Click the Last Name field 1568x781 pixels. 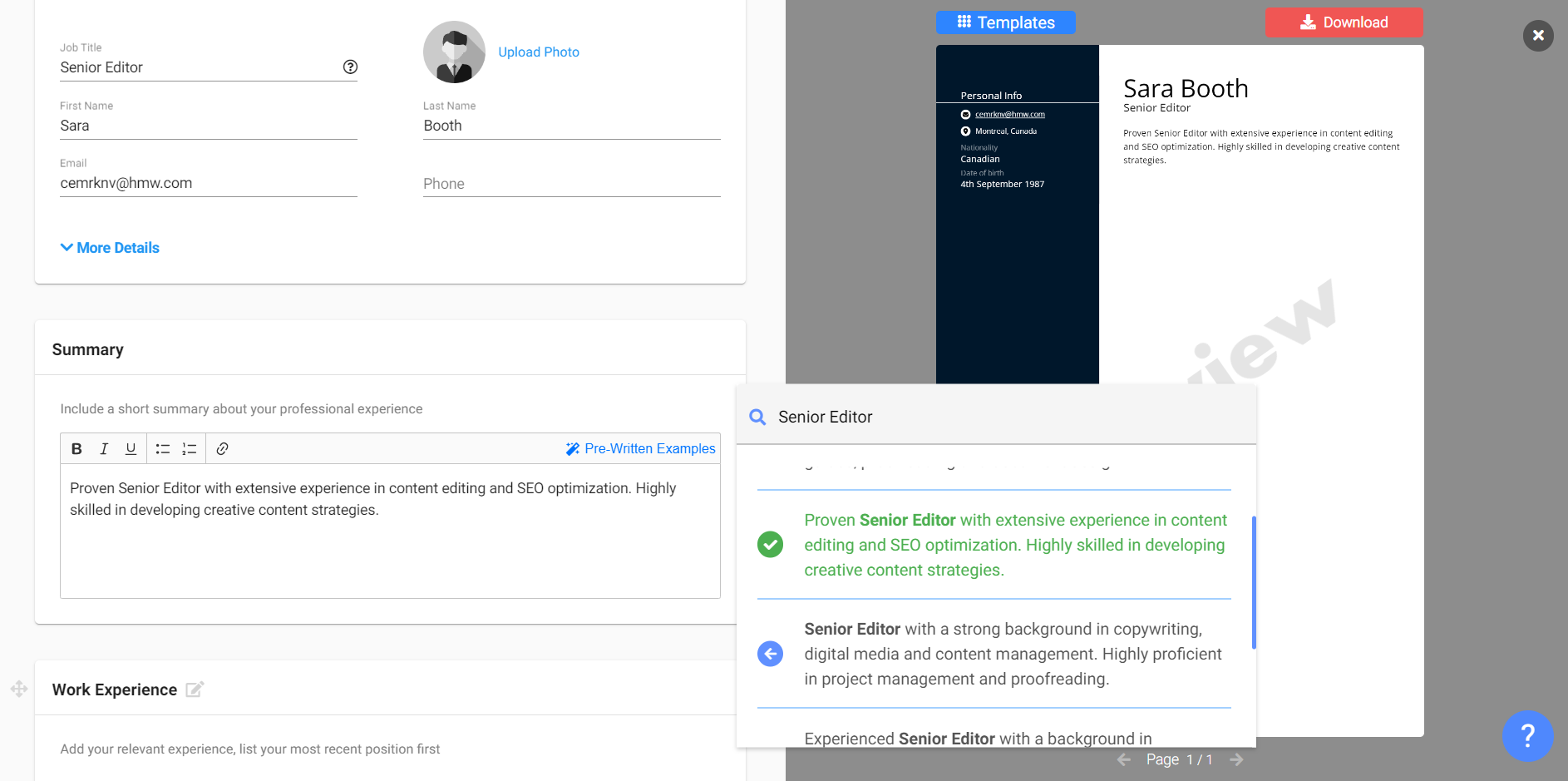point(572,126)
